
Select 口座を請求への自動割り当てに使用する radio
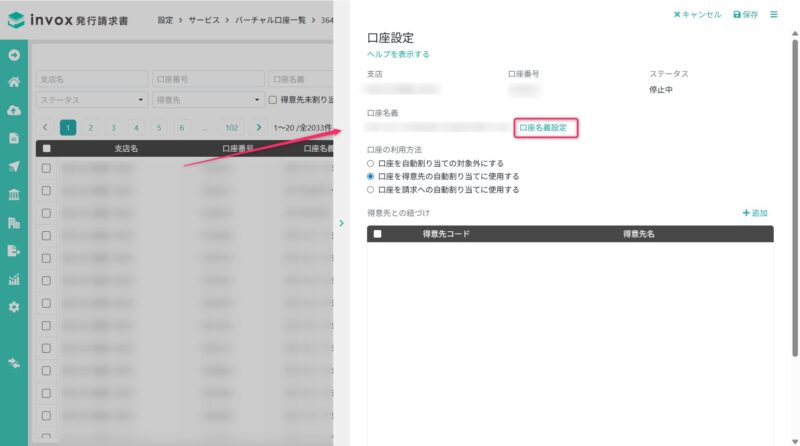370,189
